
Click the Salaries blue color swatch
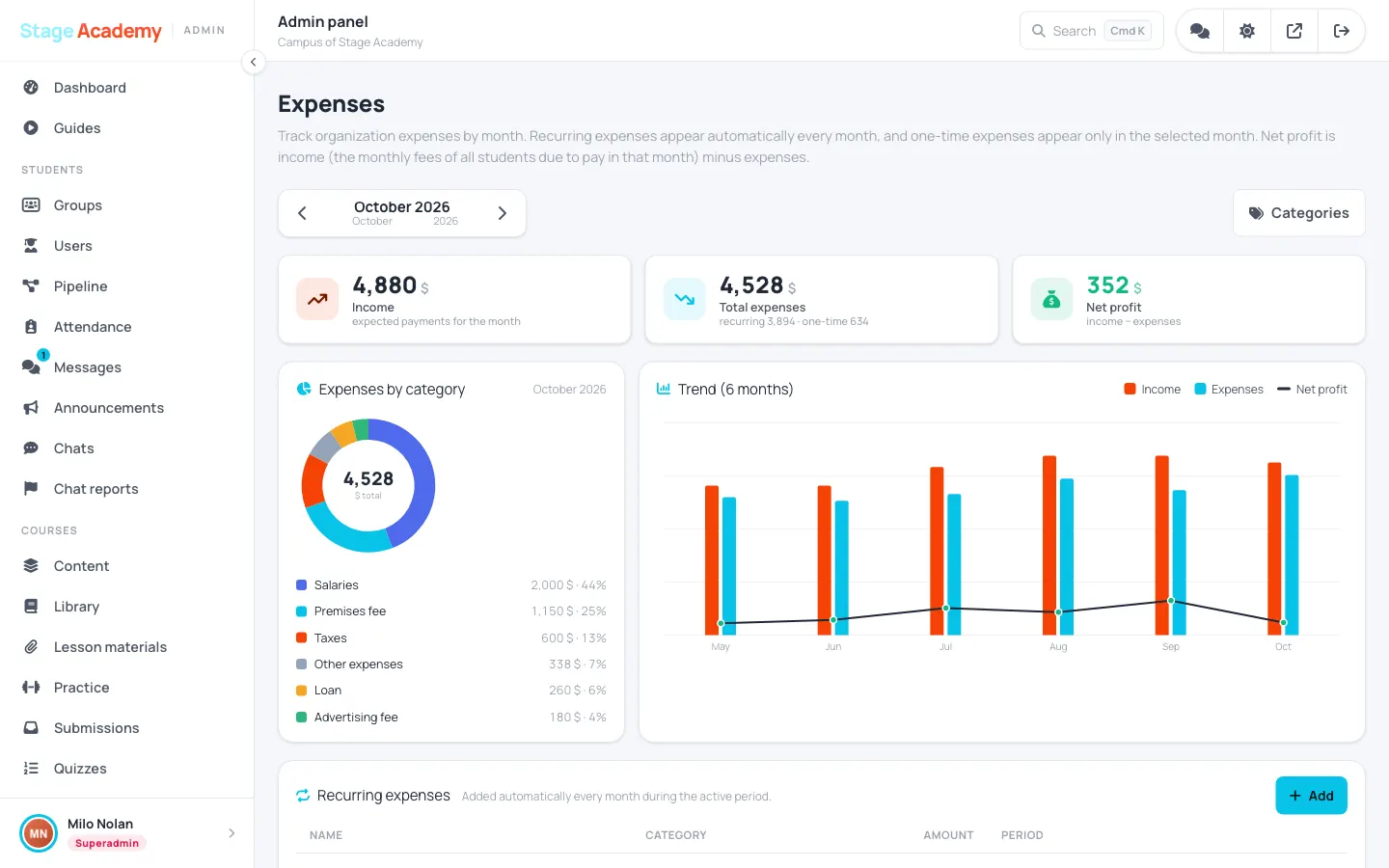point(301,585)
